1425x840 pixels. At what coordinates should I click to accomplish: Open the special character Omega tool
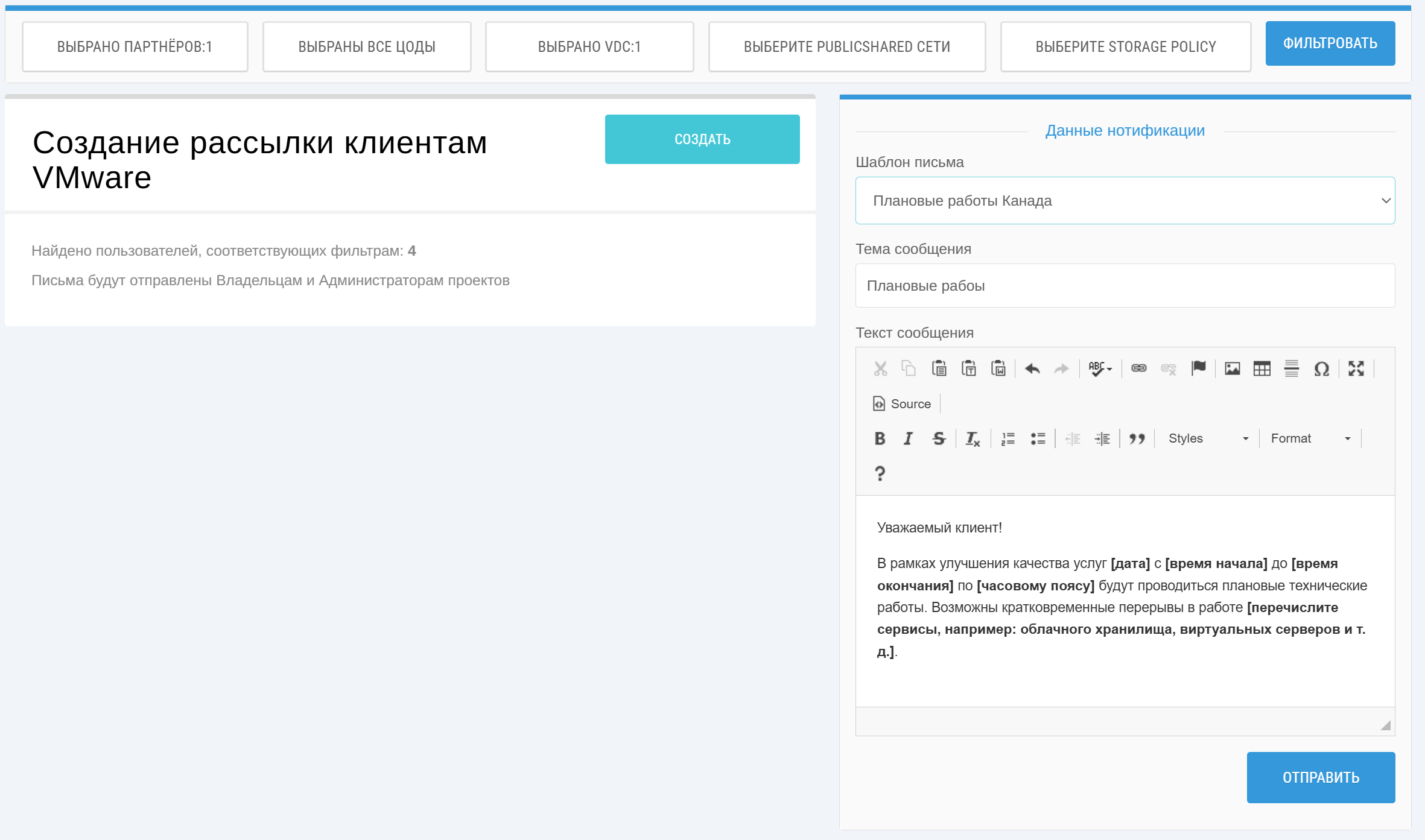1321,368
